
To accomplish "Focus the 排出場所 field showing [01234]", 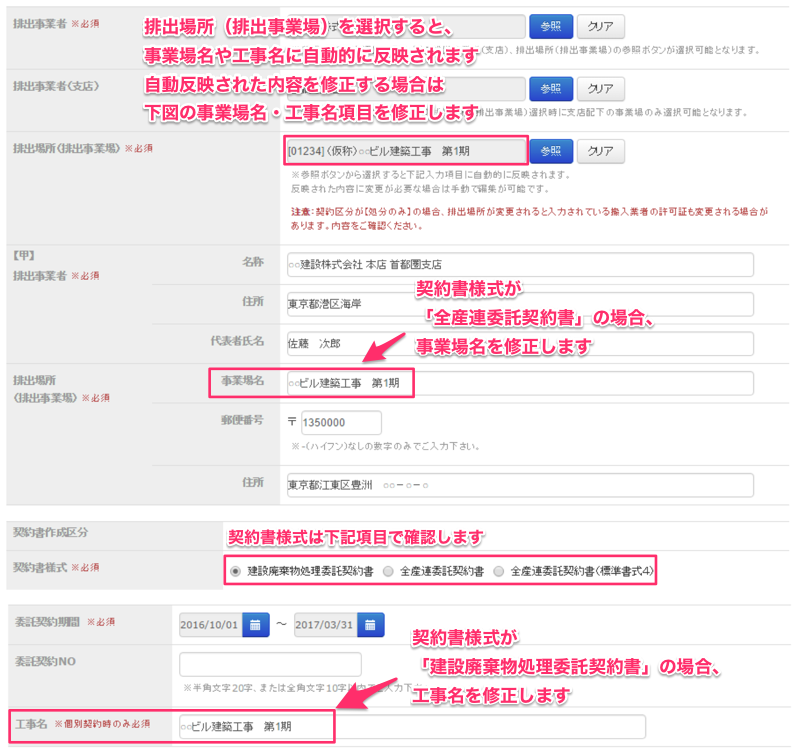I will 405,151.
